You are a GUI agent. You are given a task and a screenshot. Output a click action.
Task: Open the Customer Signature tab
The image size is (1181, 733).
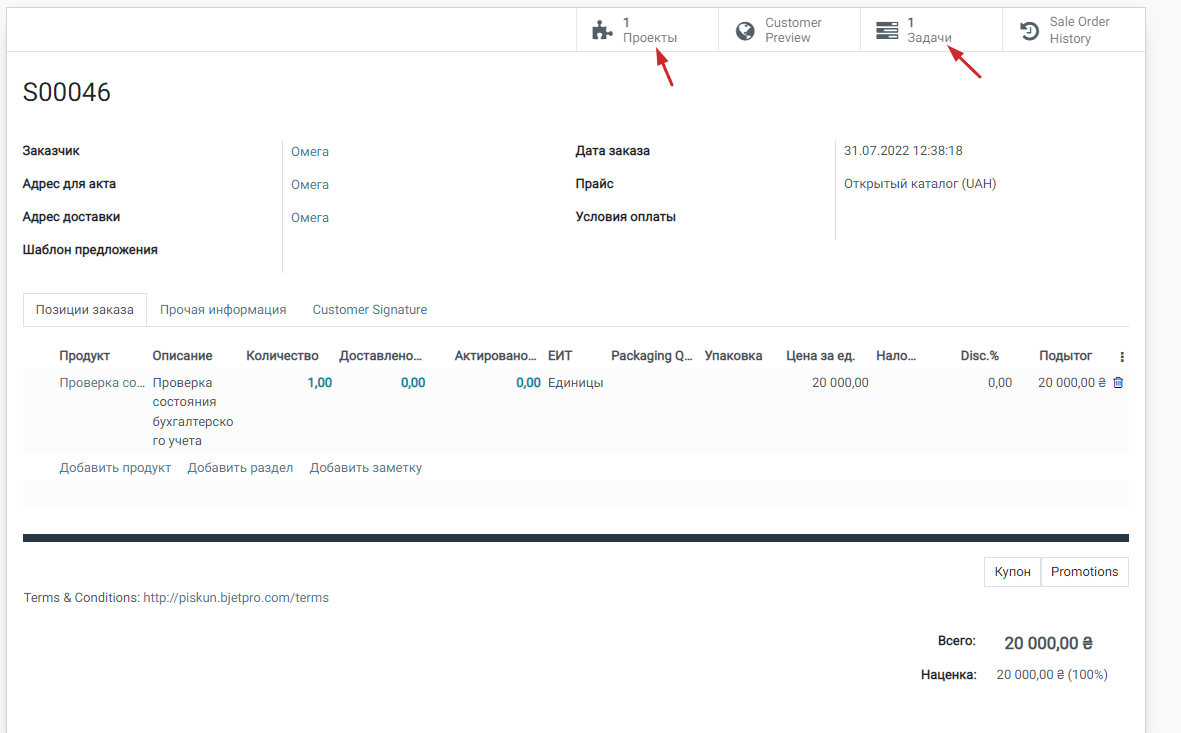pyautogui.click(x=369, y=310)
